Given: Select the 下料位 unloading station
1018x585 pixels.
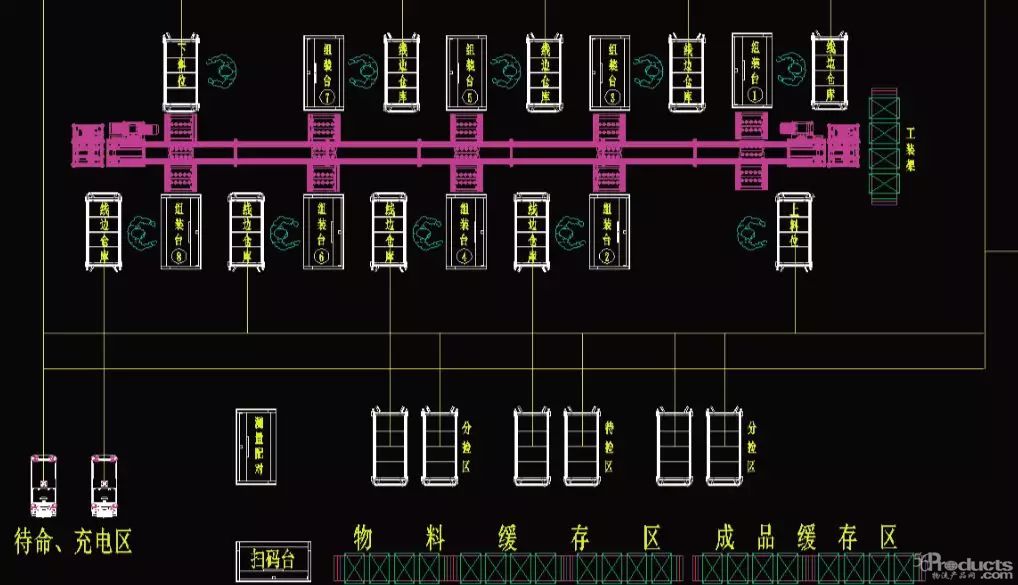Looking at the screenshot, I should (x=182, y=71).
